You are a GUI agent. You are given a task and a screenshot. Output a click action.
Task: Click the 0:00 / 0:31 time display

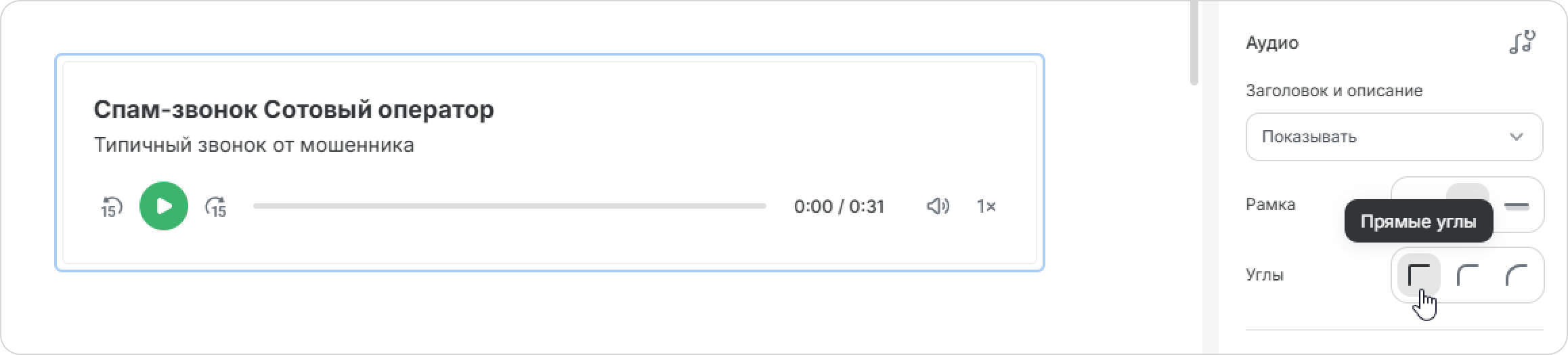pos(839,206)
